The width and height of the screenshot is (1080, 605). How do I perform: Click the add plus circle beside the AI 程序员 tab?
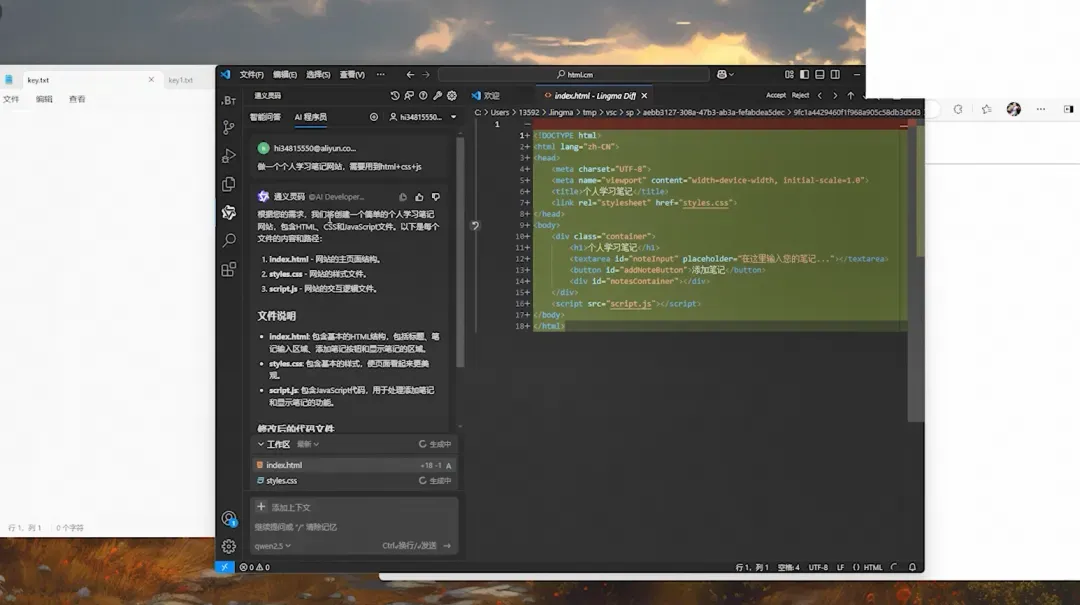373,117
